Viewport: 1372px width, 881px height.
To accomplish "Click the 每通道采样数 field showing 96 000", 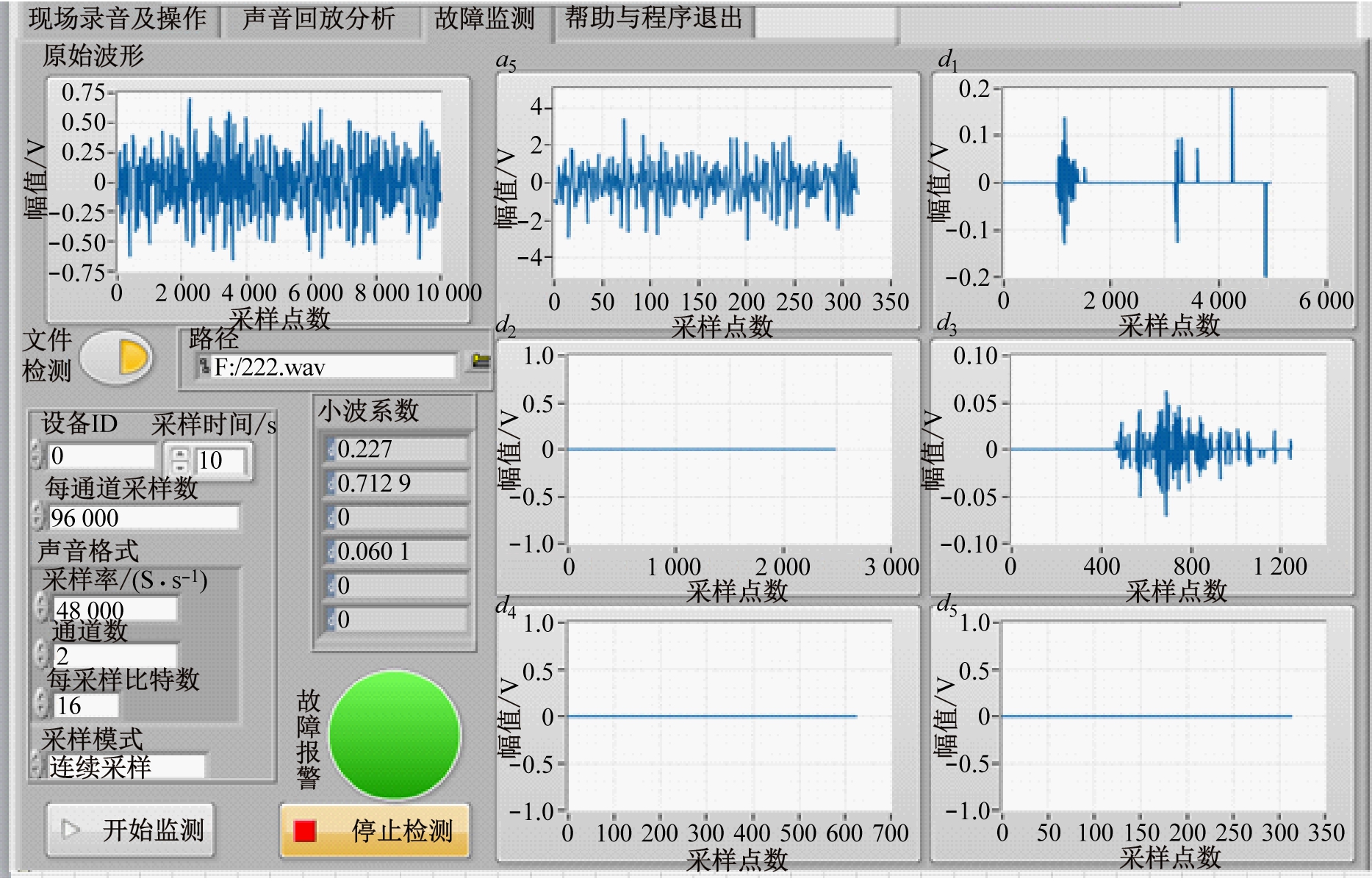I will pos(143,517).
